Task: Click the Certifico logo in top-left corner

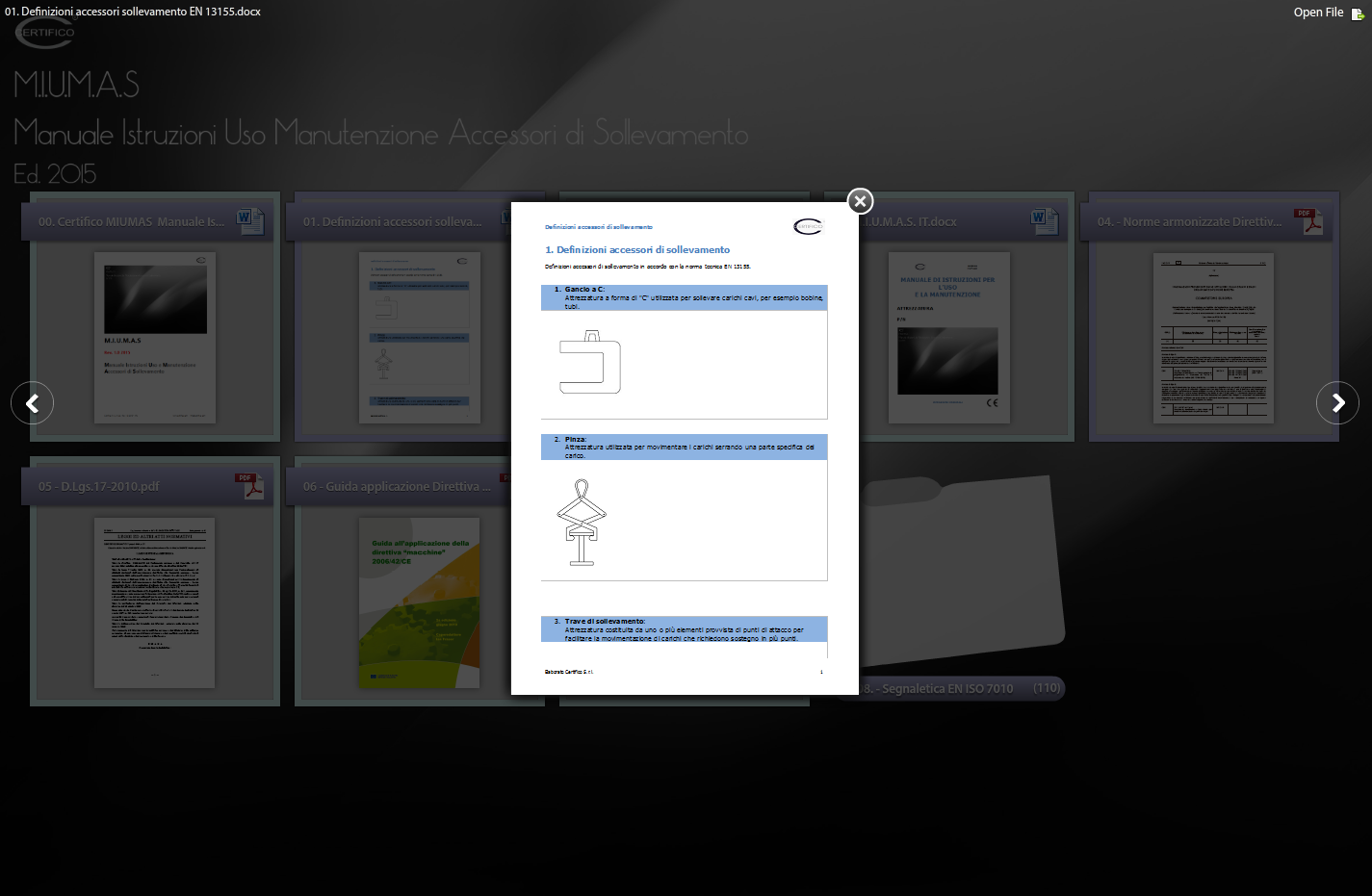Action: [44, 33]
